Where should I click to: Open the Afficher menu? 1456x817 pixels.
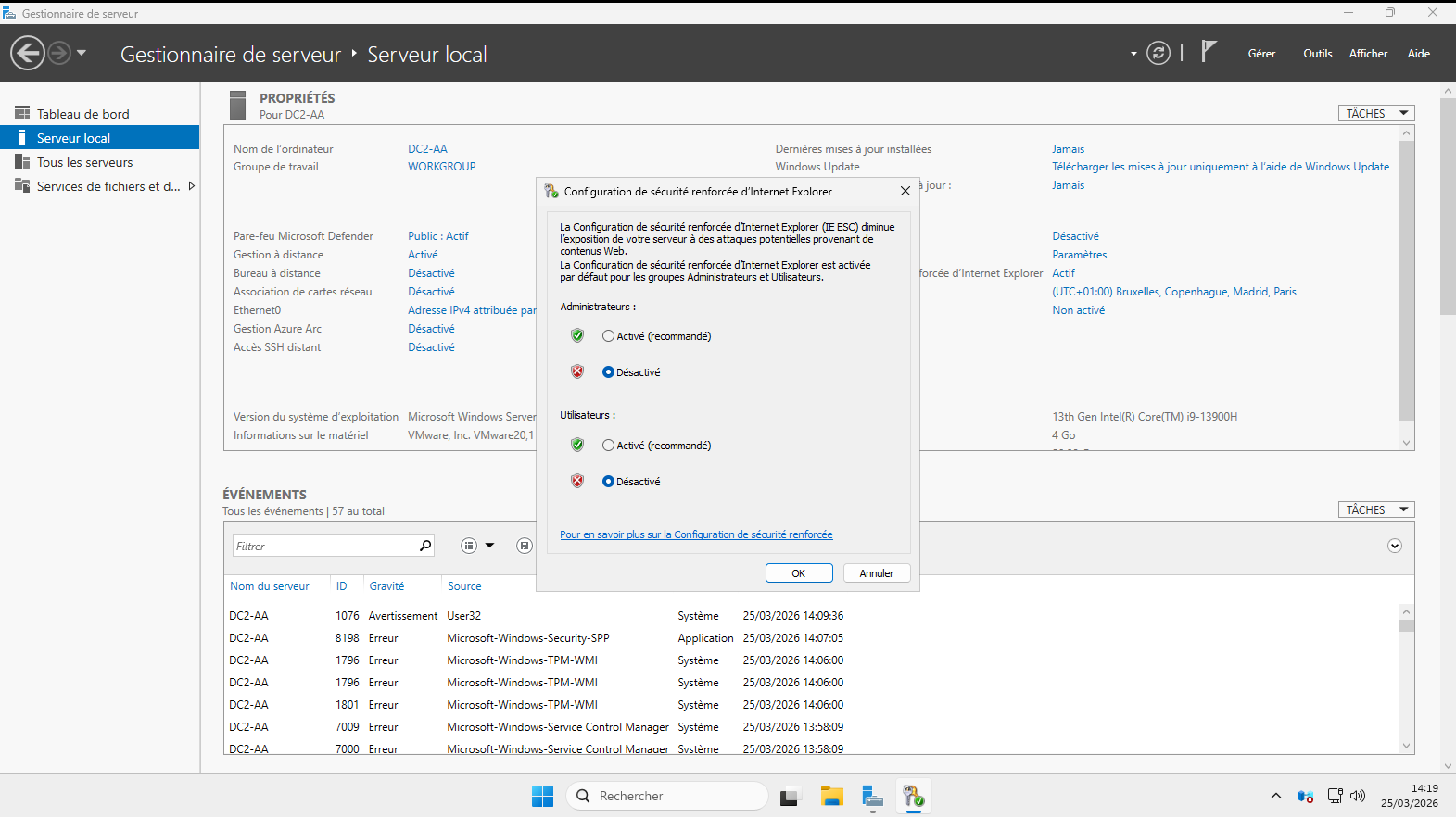(x=1368, y=54)
